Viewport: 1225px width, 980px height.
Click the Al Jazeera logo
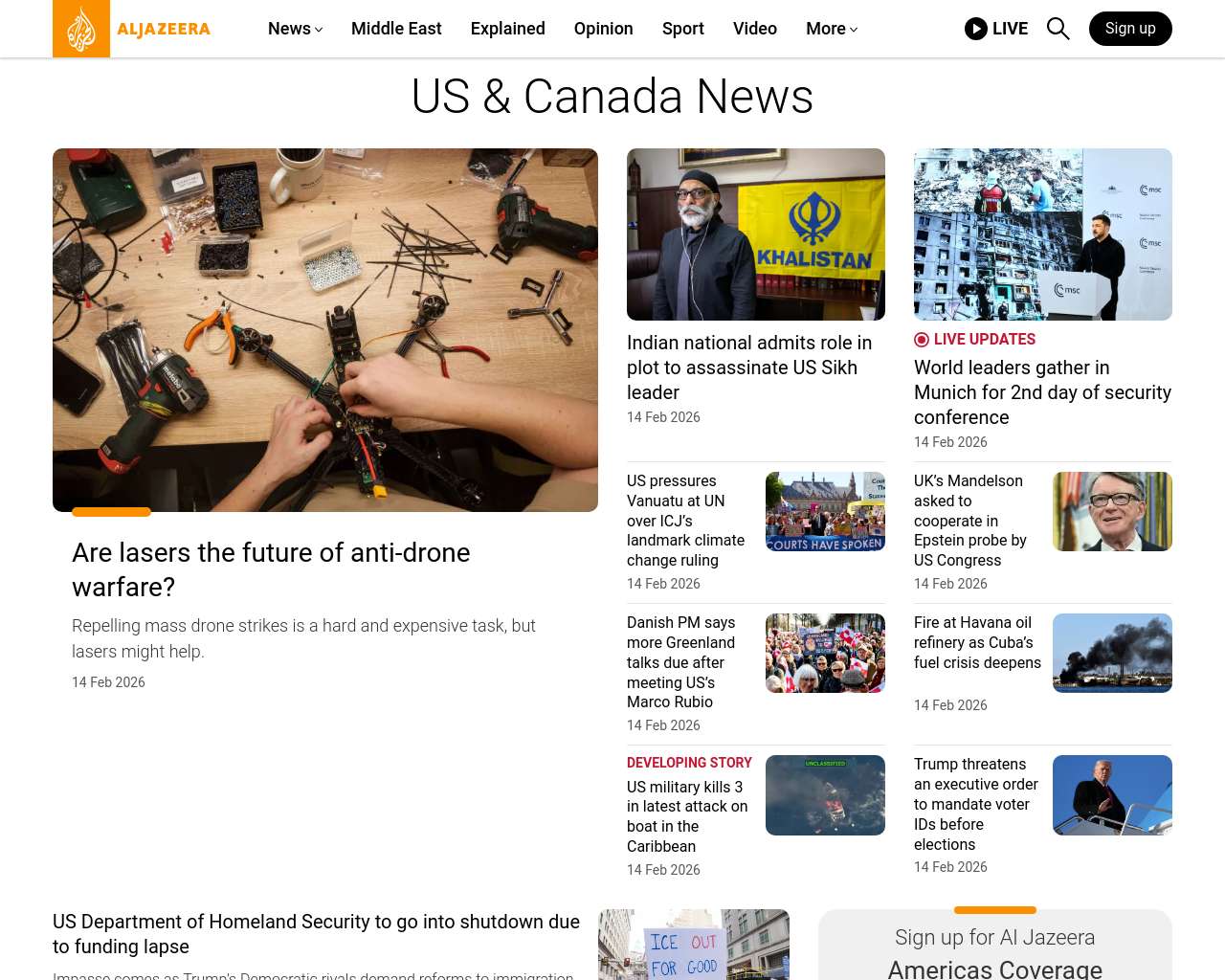(x=132, y=29)
